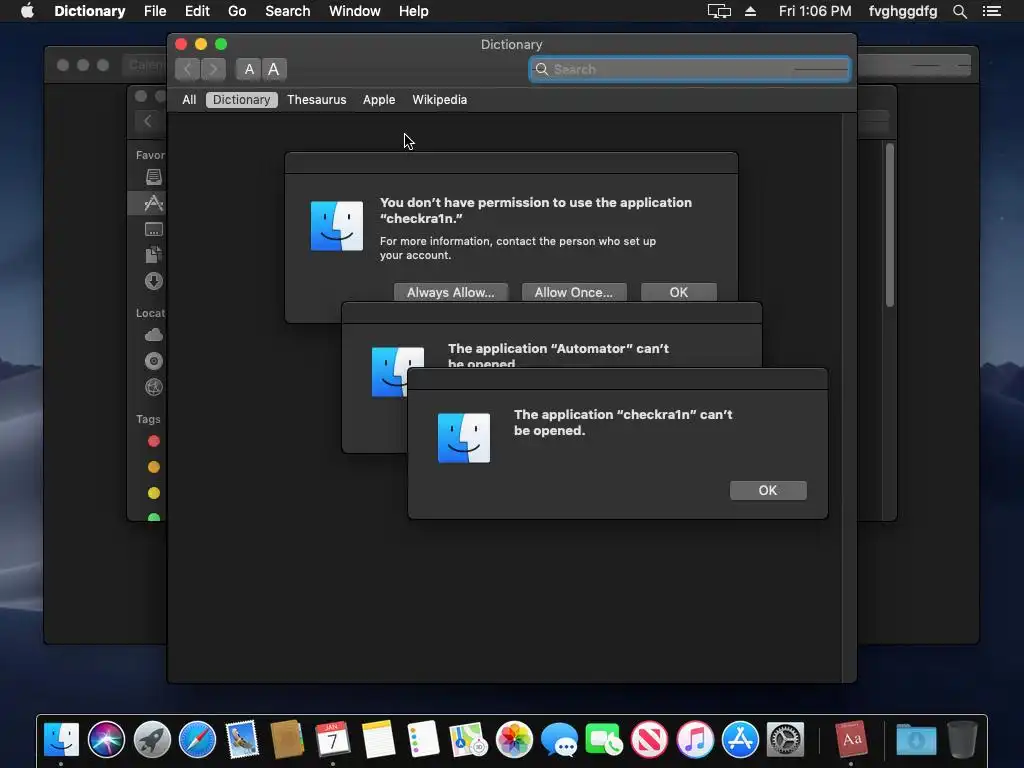Image resolution: width=1024 pixels, height=768 pixels.
Task: Click Allow Once... in permission dialog
Action: [x=574, y=292]
